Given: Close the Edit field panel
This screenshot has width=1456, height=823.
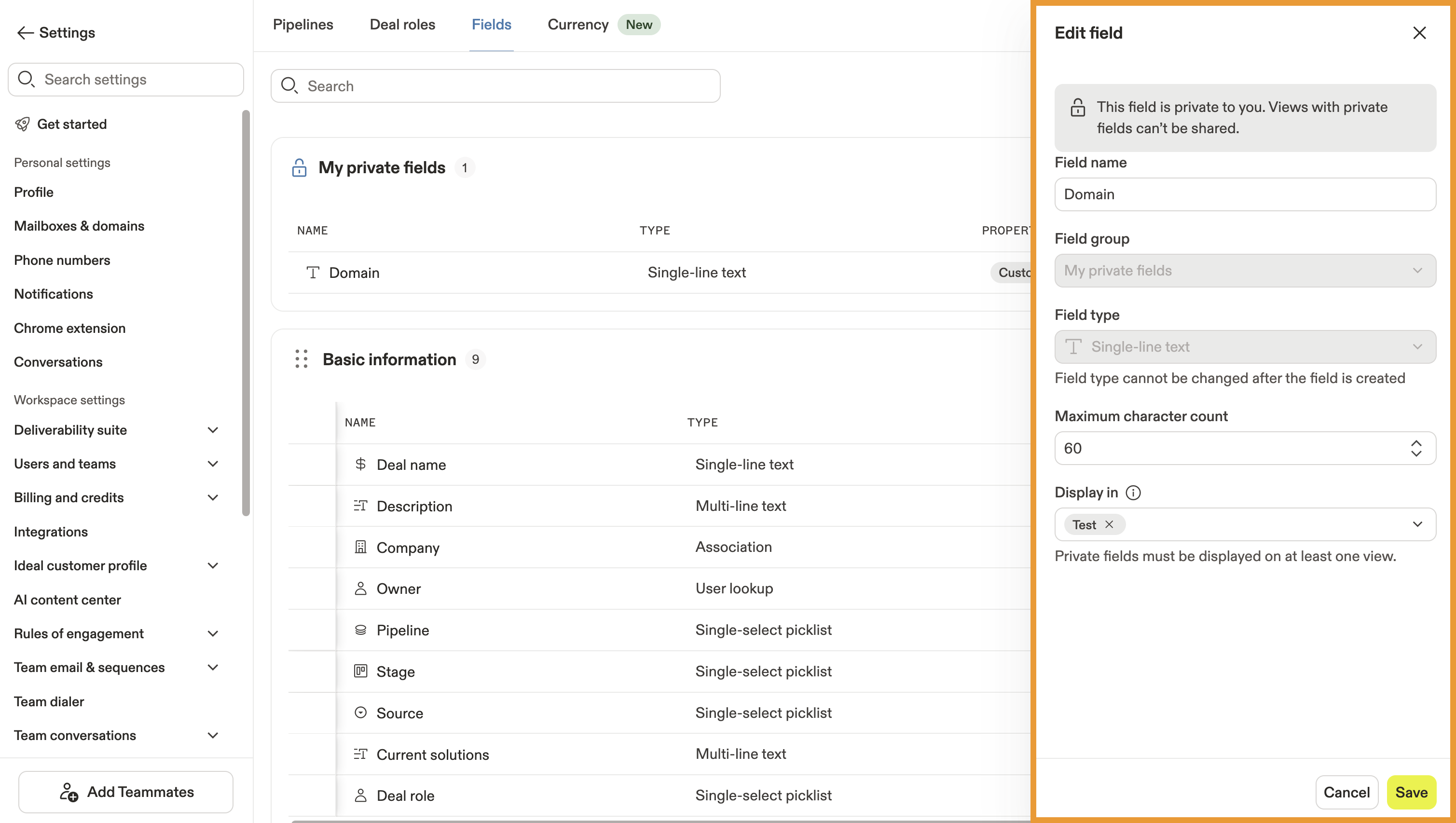Looking at the screenshot, I should tap(1419, 33).
